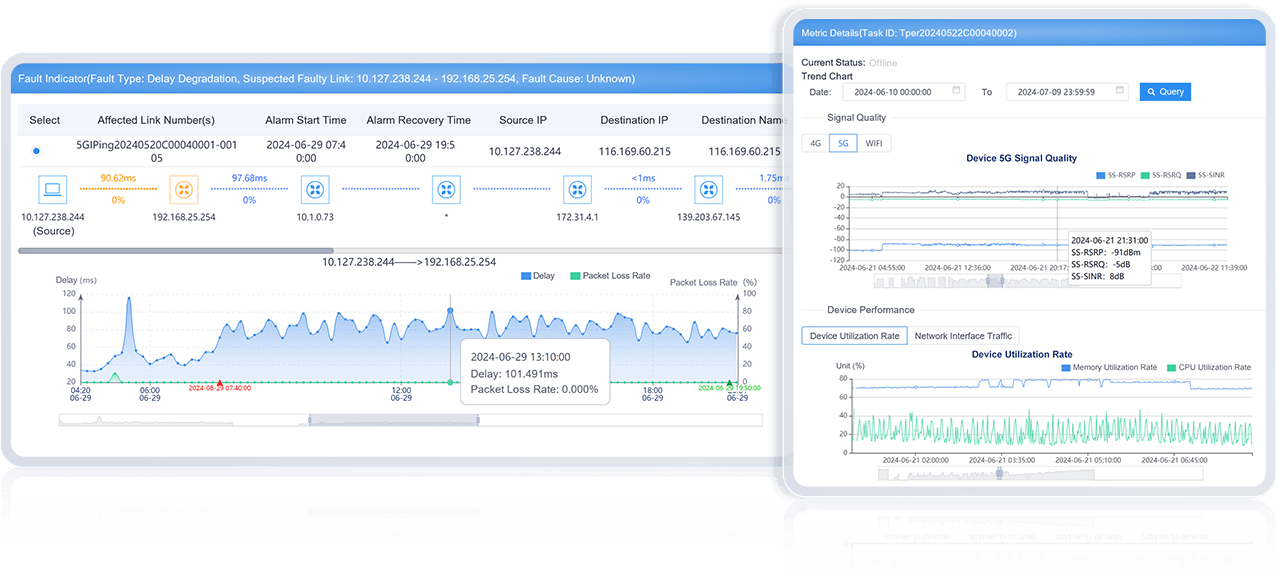This screenshot has width=1277, height=570.
Task: Toggle the Packet Loss Rate legend entry
Action: 609,275
